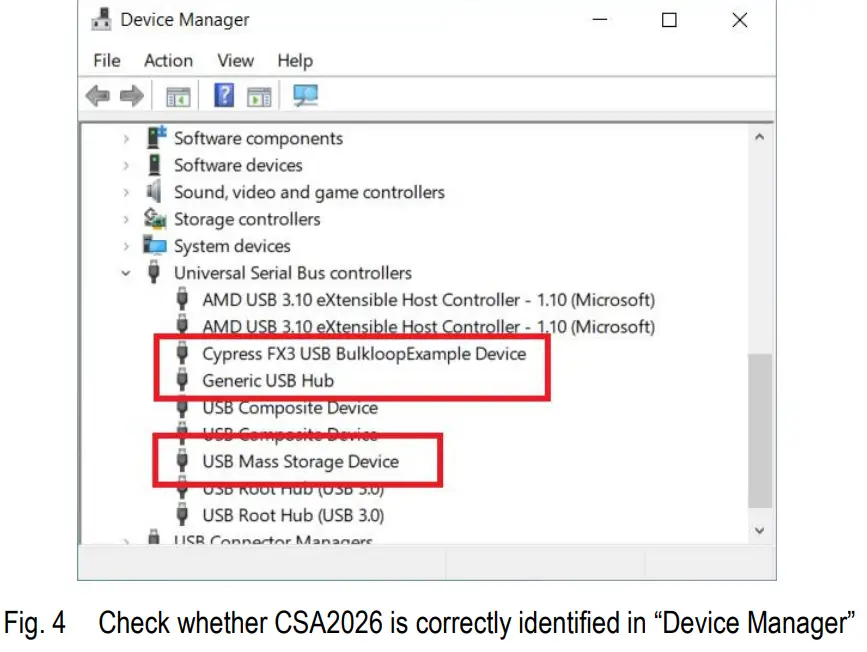Open the View menu

[x=235, y=60]
